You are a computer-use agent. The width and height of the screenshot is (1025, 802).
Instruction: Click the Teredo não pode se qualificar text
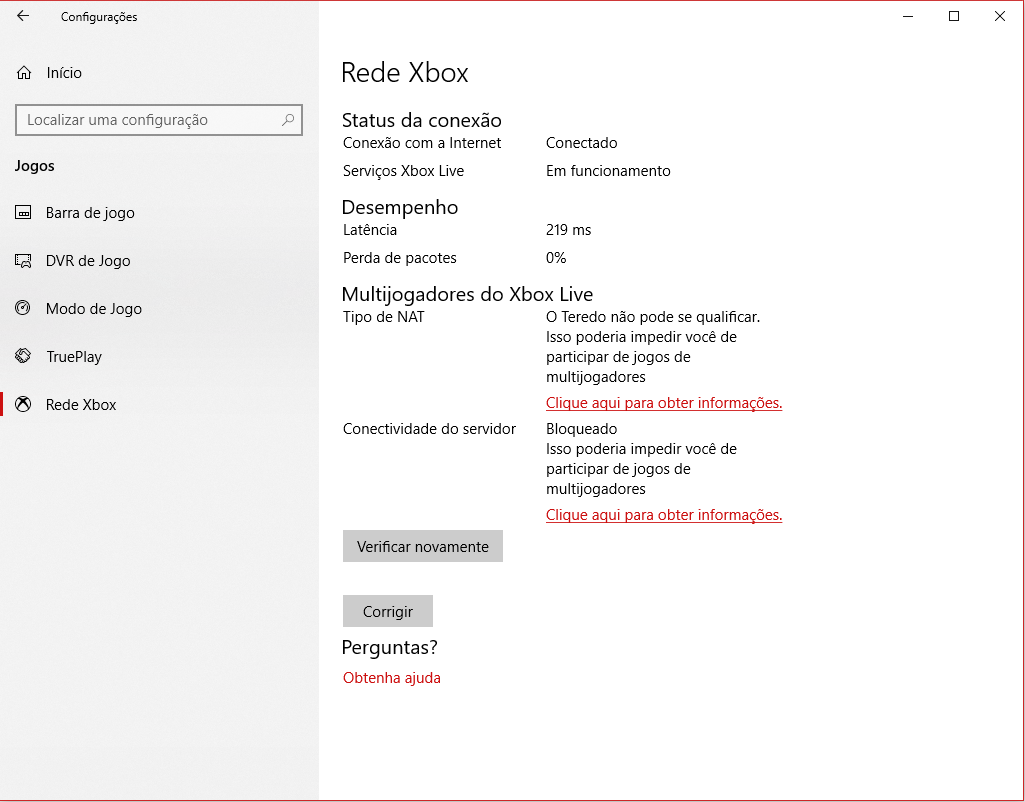653,317
